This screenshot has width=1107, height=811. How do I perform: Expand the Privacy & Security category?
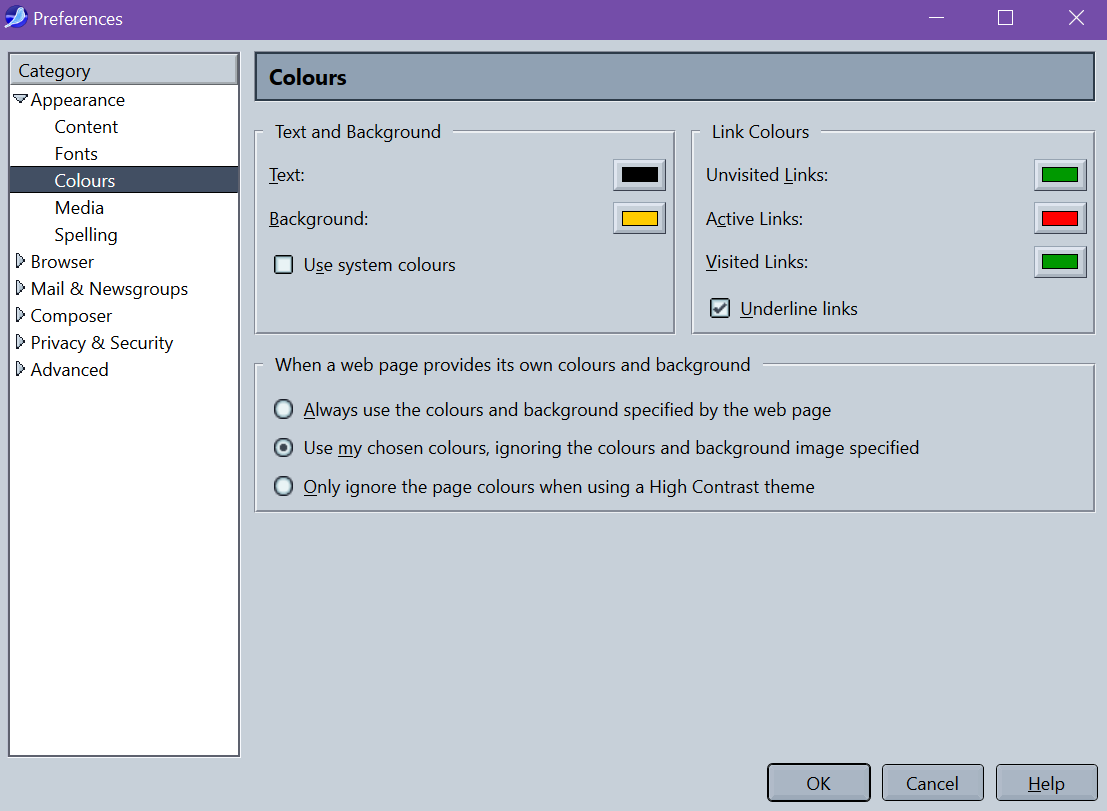tap(20, 343)
